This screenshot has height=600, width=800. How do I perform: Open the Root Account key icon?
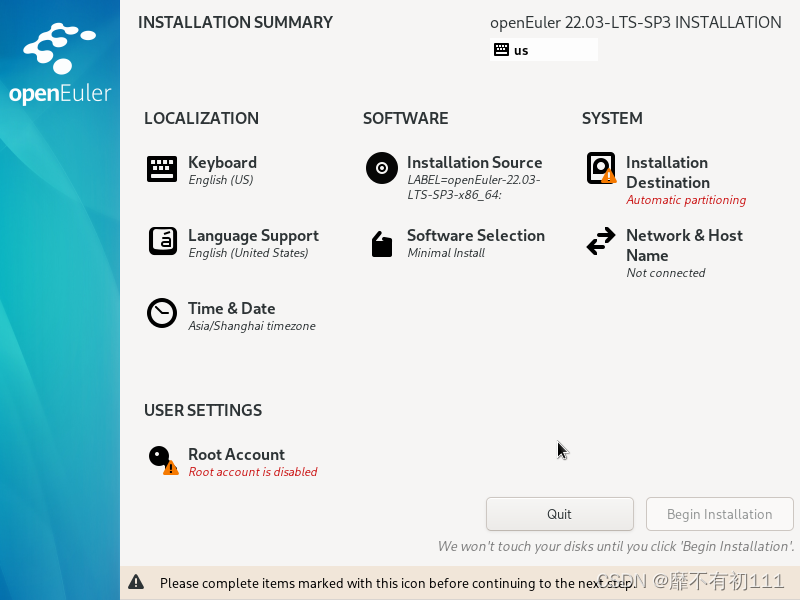[x=163, y=460]
